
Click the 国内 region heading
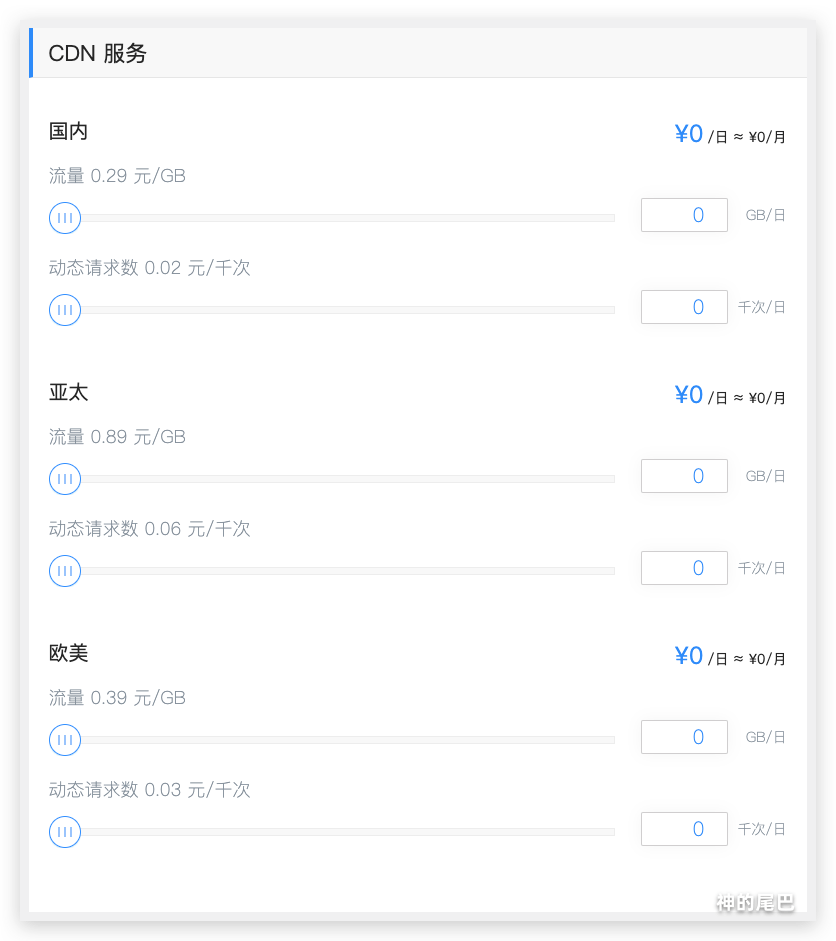(69, 131)
